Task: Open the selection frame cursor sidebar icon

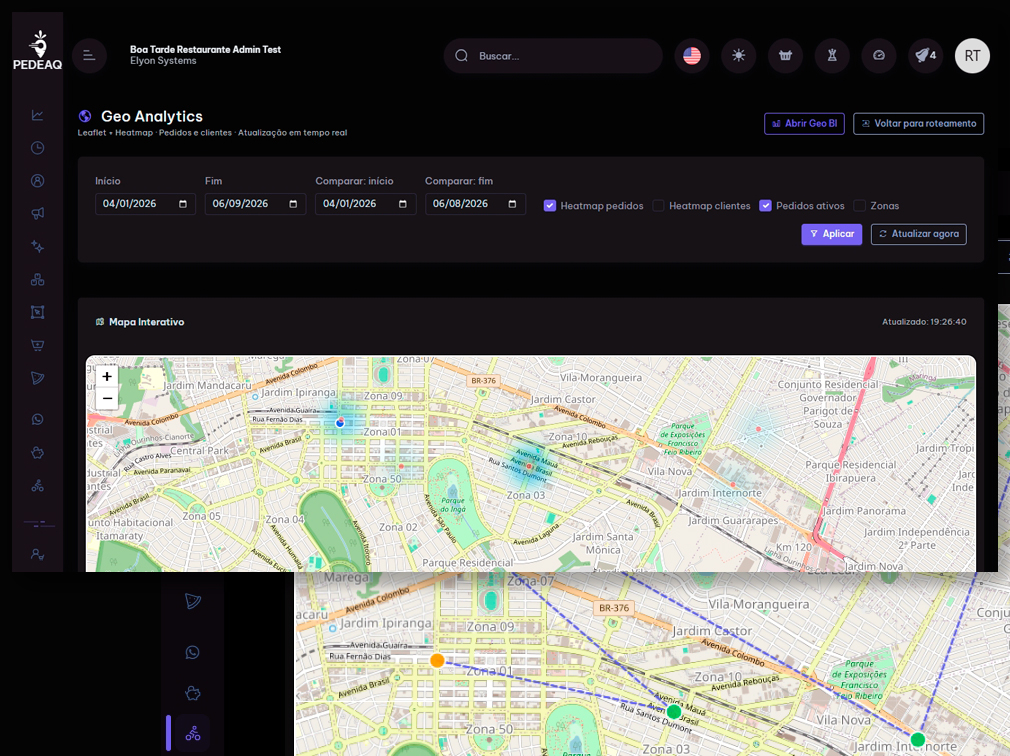Action: (37, 312)
